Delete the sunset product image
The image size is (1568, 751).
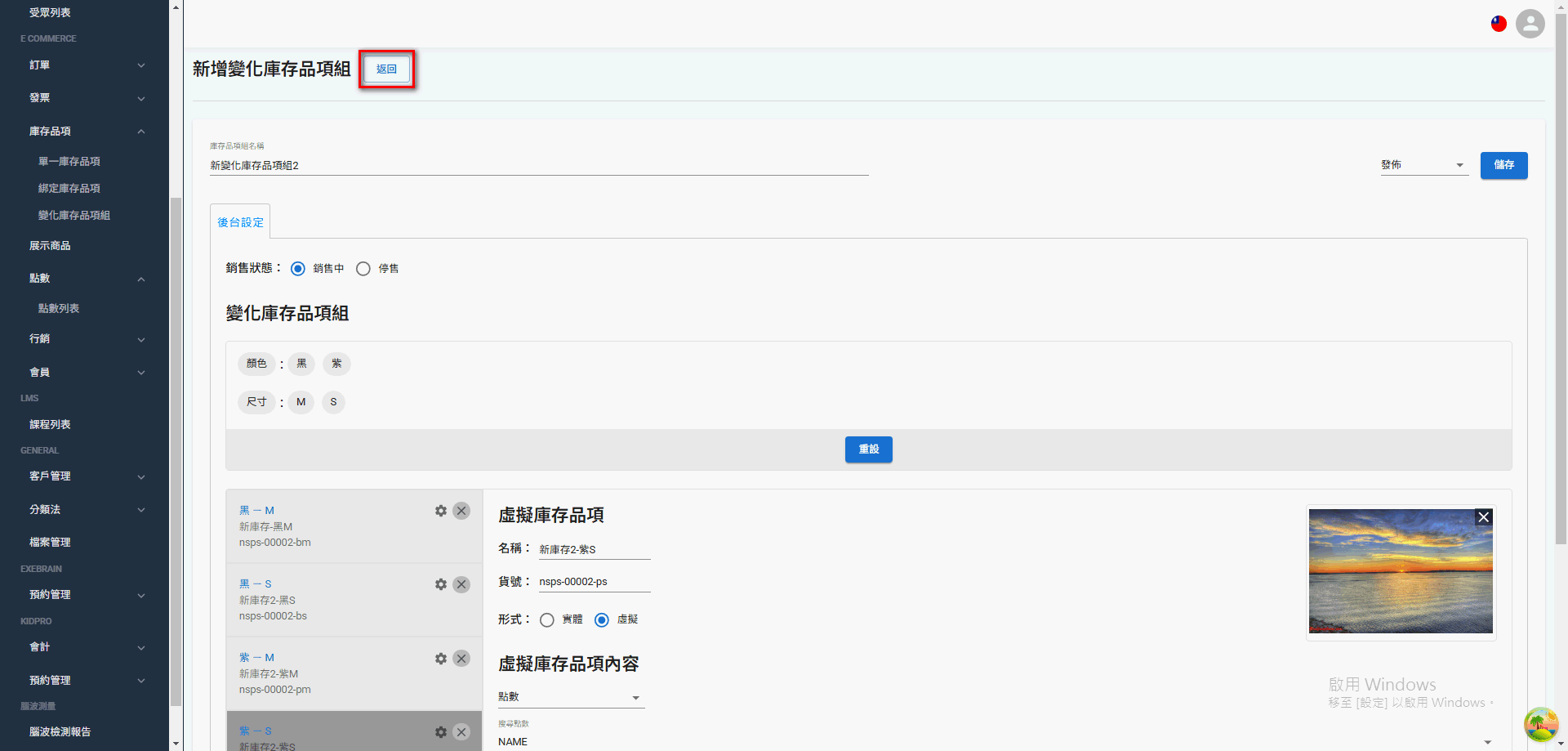pyautogui.click(x=1484, y=517)
